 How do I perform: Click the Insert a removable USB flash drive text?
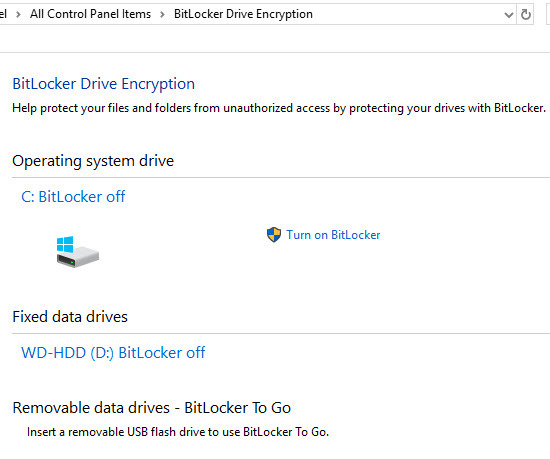coord(178,432)
